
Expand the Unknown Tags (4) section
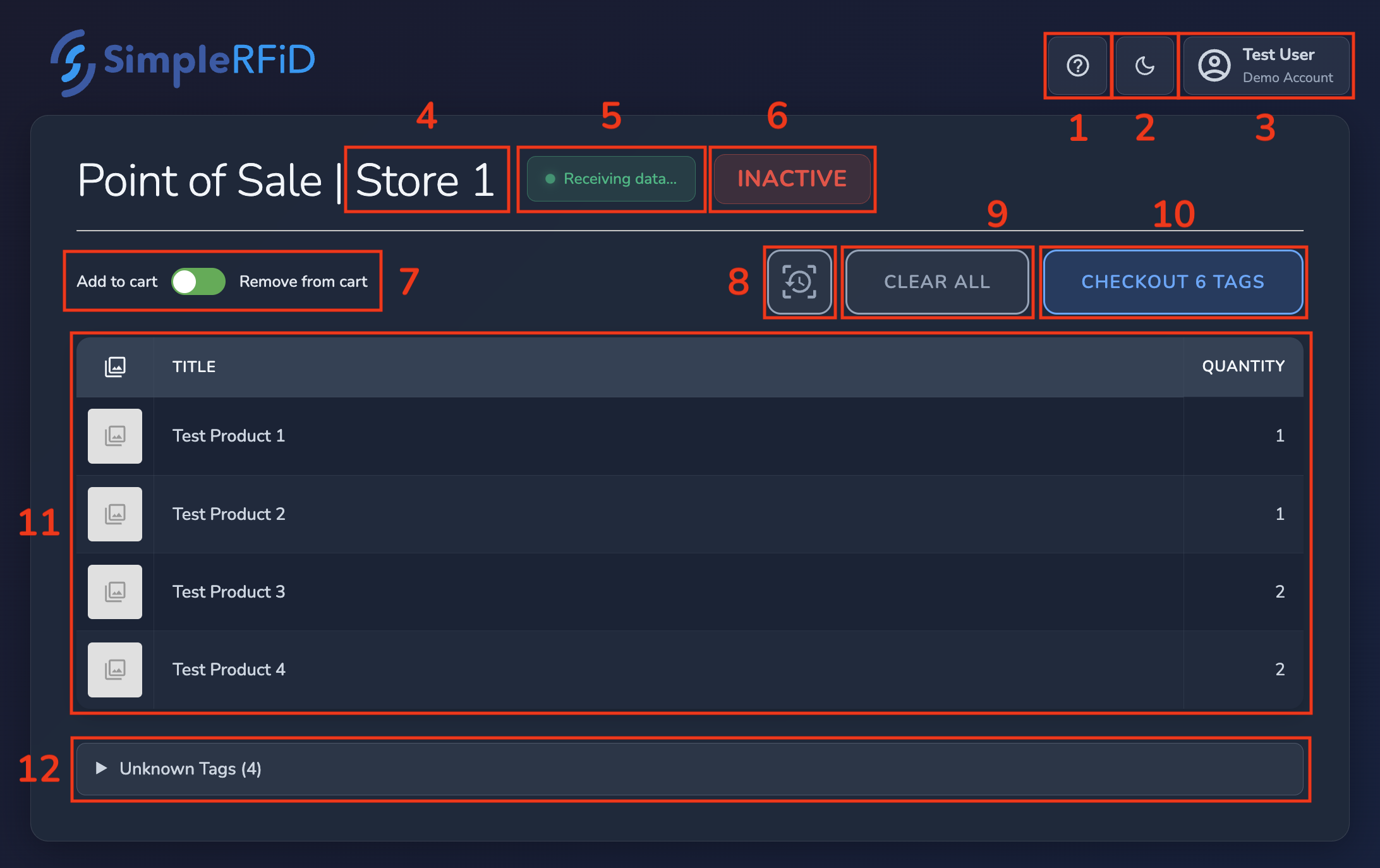[190, 769]
